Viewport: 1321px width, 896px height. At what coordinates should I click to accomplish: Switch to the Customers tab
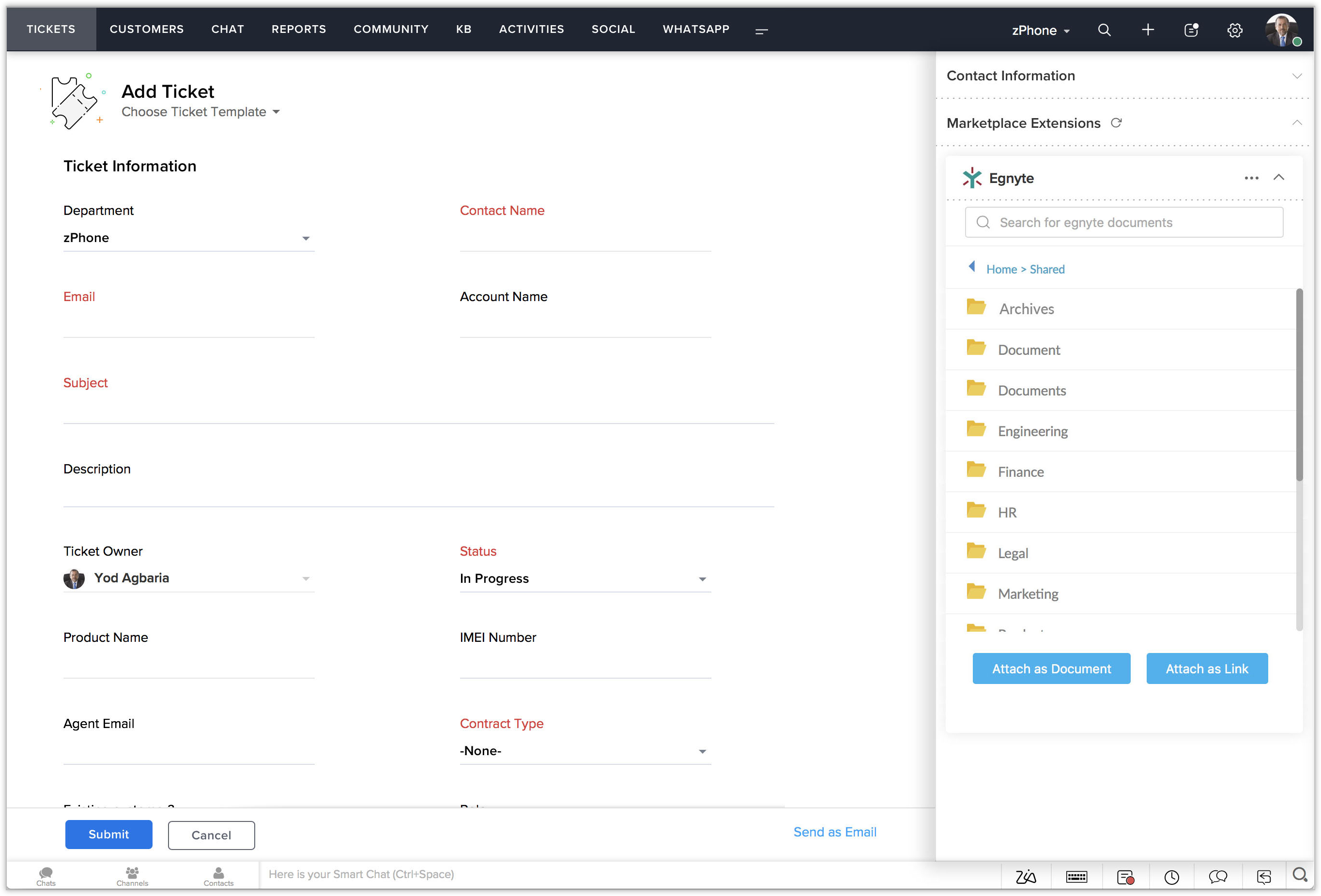point(147,29)
